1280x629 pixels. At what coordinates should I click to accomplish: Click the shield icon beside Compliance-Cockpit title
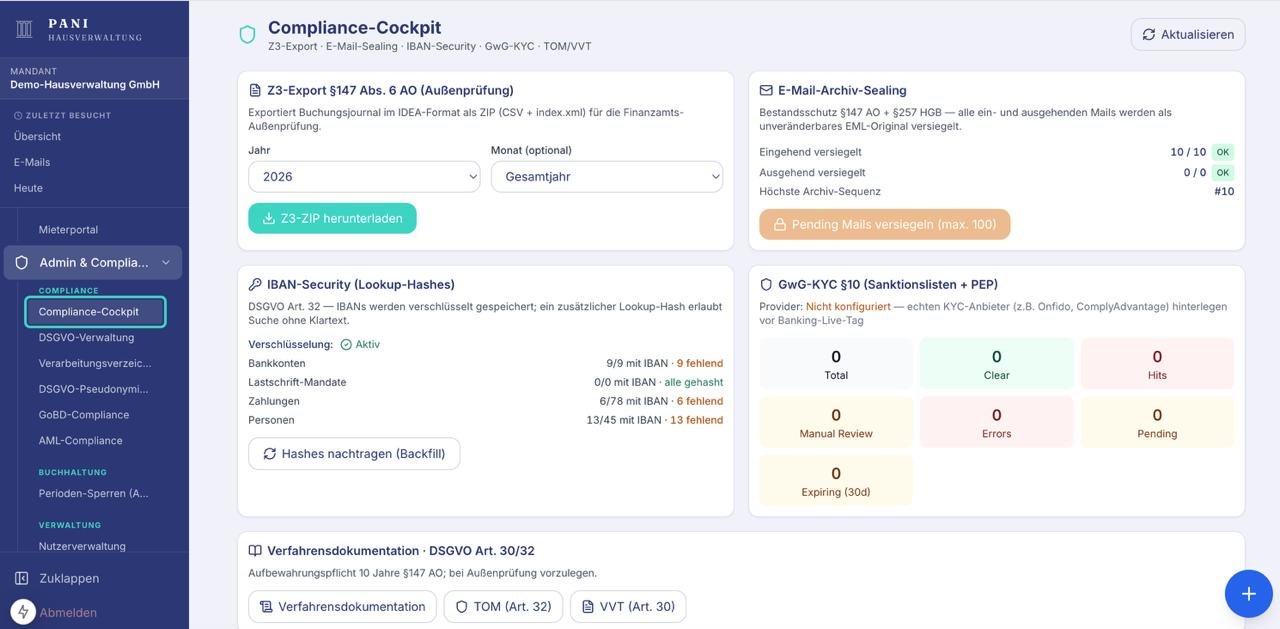(247, 35)
